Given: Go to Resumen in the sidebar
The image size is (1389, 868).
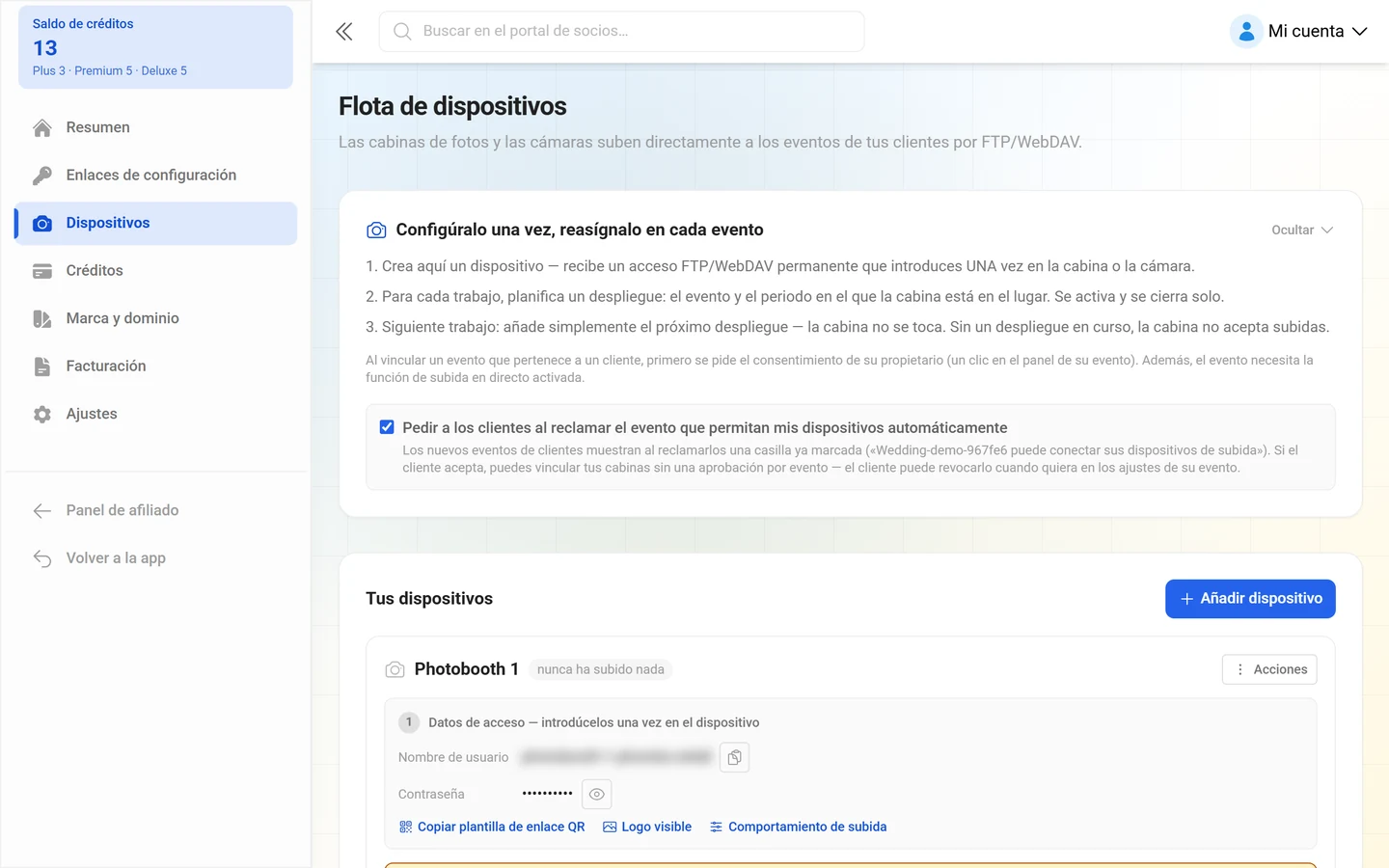Looking at the screenshot, I should tap(155, 127).
